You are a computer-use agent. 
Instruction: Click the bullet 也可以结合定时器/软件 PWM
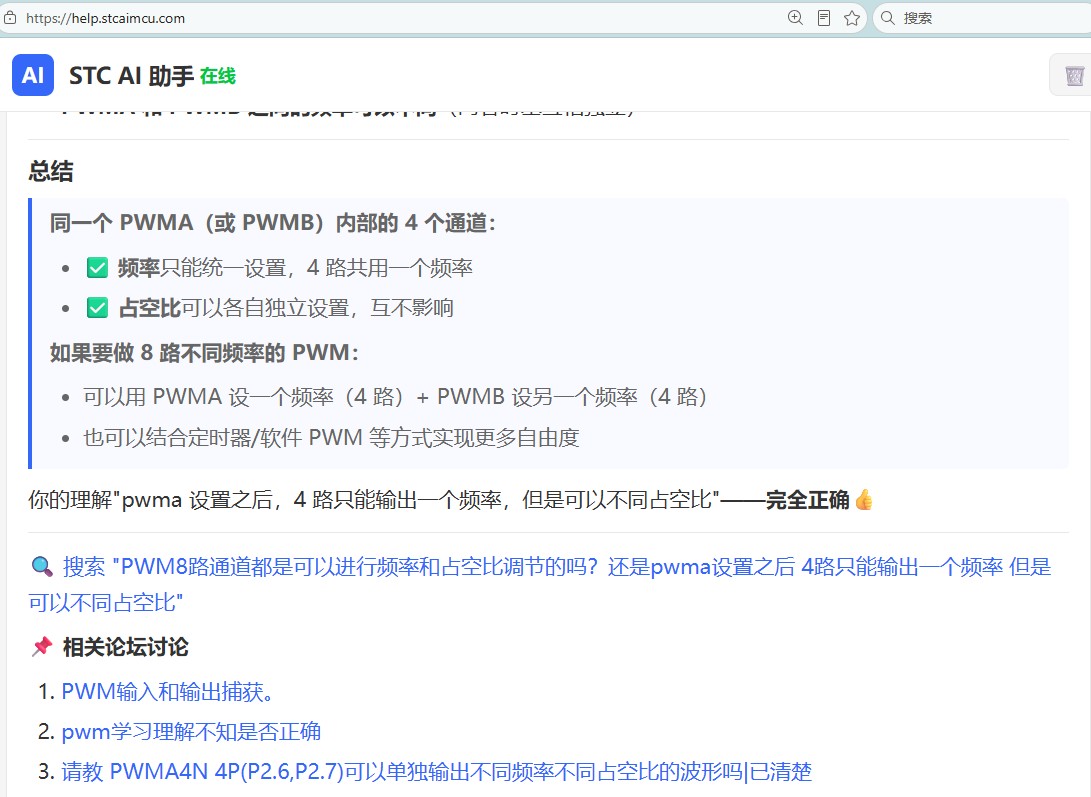click(331, 438)
